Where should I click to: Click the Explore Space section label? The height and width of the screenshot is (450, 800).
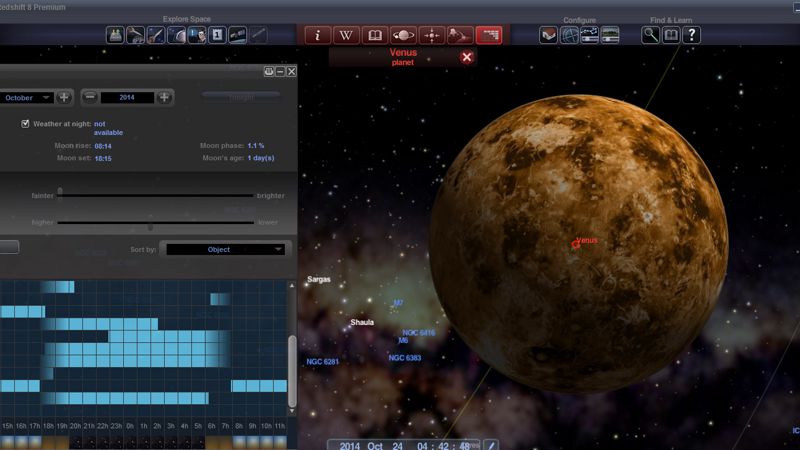[187, 19]
